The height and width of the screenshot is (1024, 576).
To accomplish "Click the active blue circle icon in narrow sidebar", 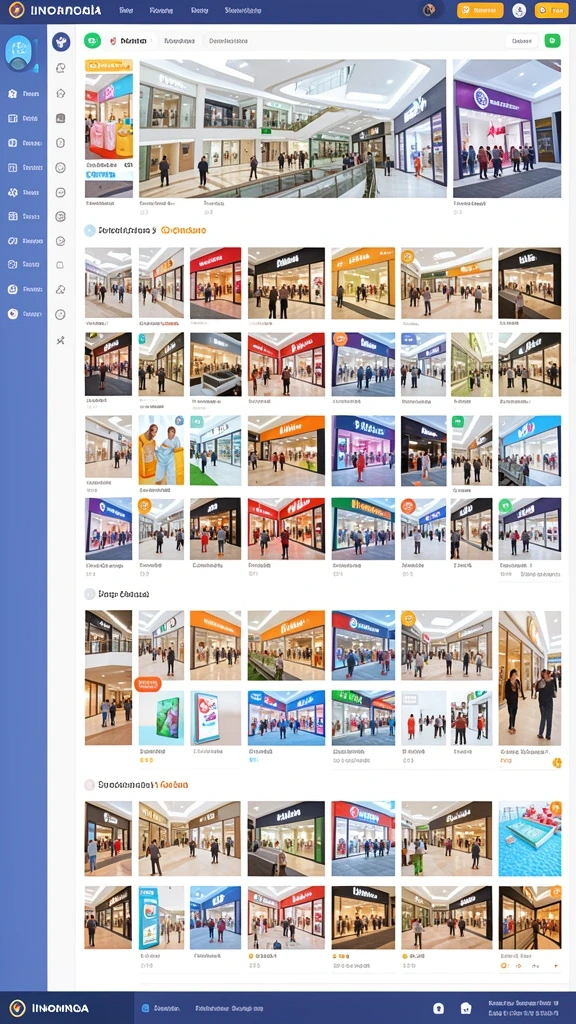I will click(x=61, y=42).
